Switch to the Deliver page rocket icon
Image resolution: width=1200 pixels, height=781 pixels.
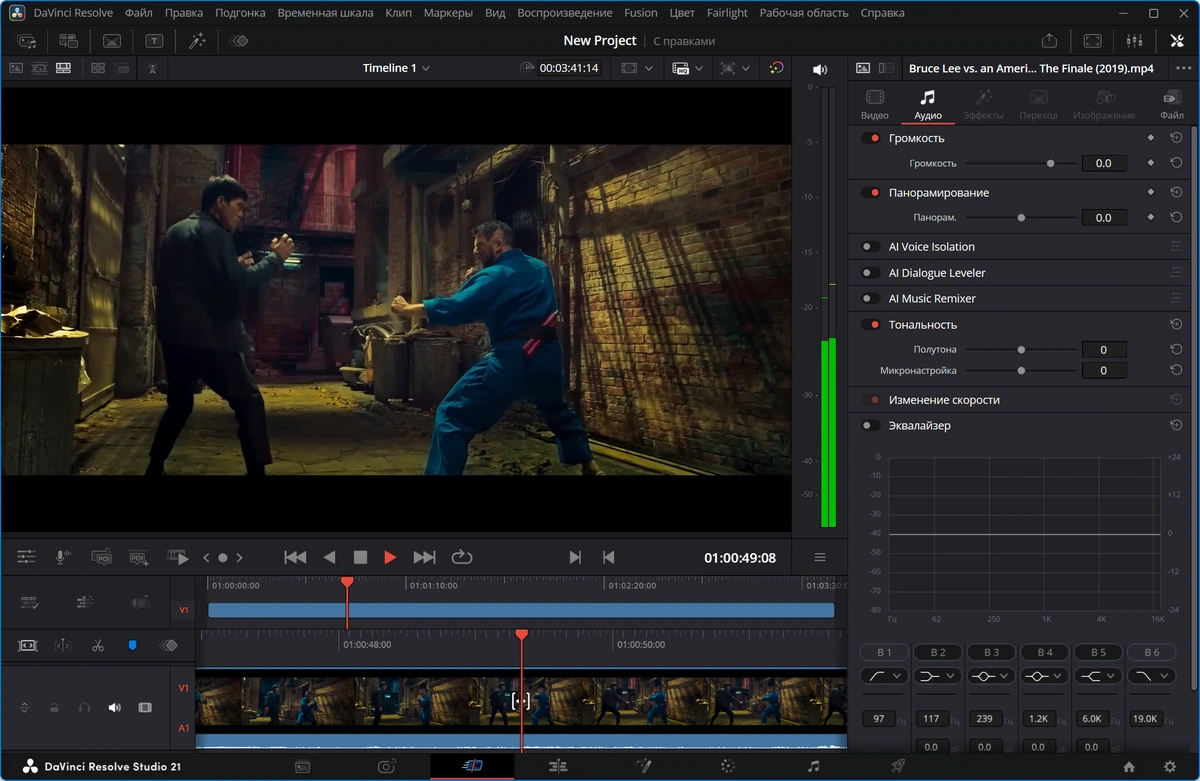[898, 766]
